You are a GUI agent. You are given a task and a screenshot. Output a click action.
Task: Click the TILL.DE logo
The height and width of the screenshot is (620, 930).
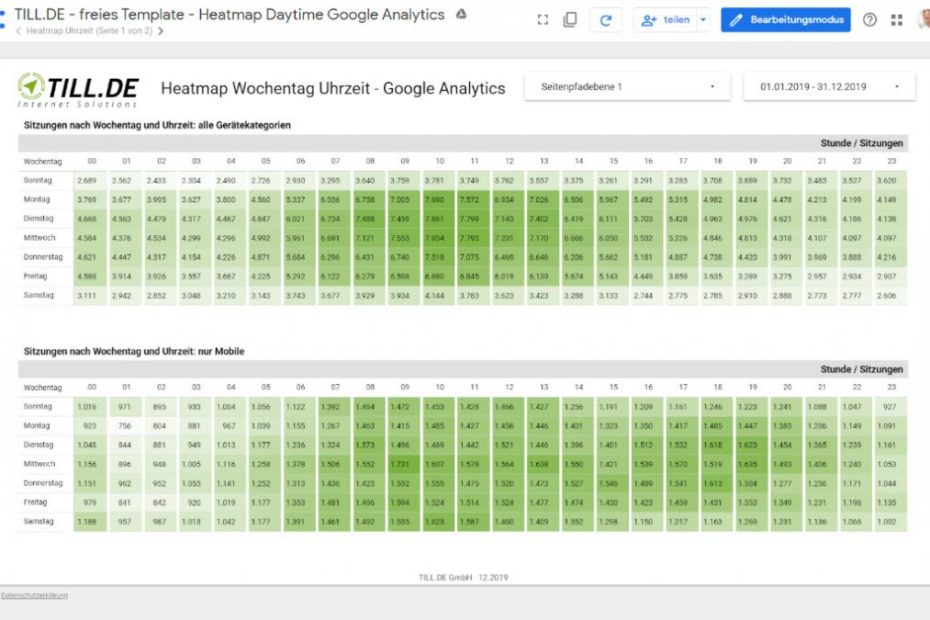[78, 90]
